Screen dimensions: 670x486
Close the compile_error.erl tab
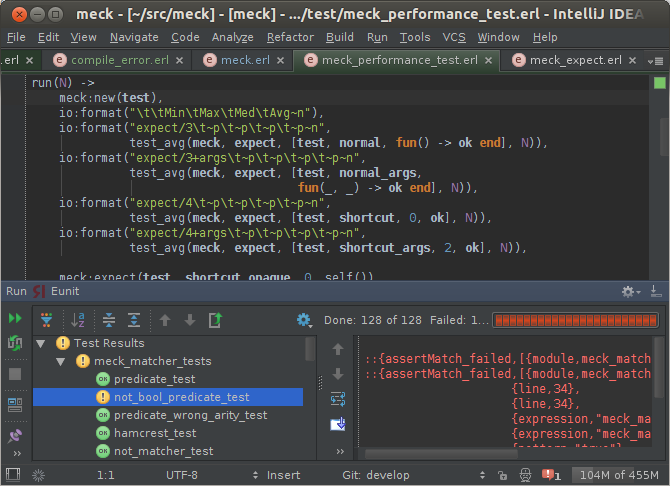pos(179,61)
